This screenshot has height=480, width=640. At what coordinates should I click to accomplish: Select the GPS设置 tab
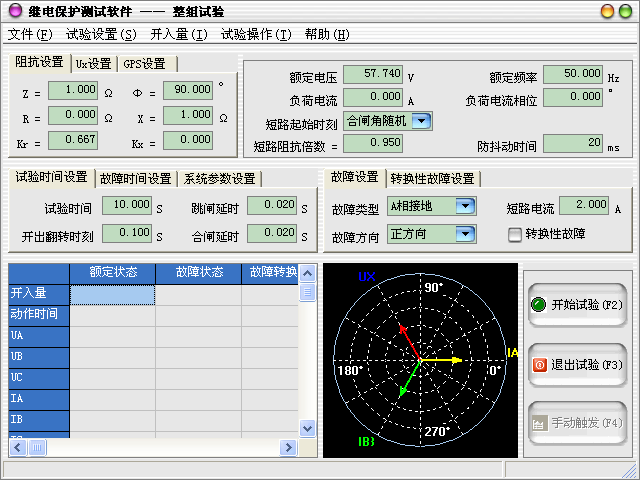pos(145,64)
